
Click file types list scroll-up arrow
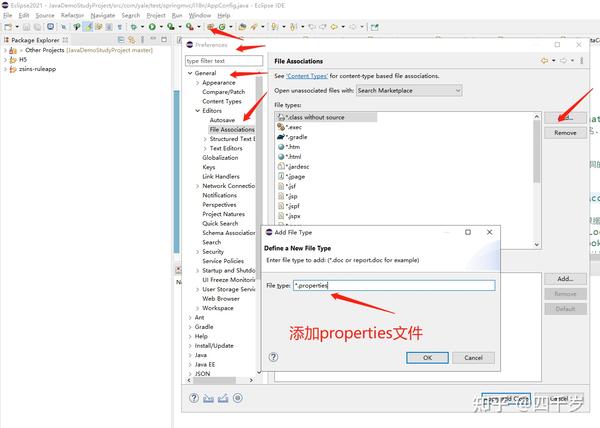537,116
